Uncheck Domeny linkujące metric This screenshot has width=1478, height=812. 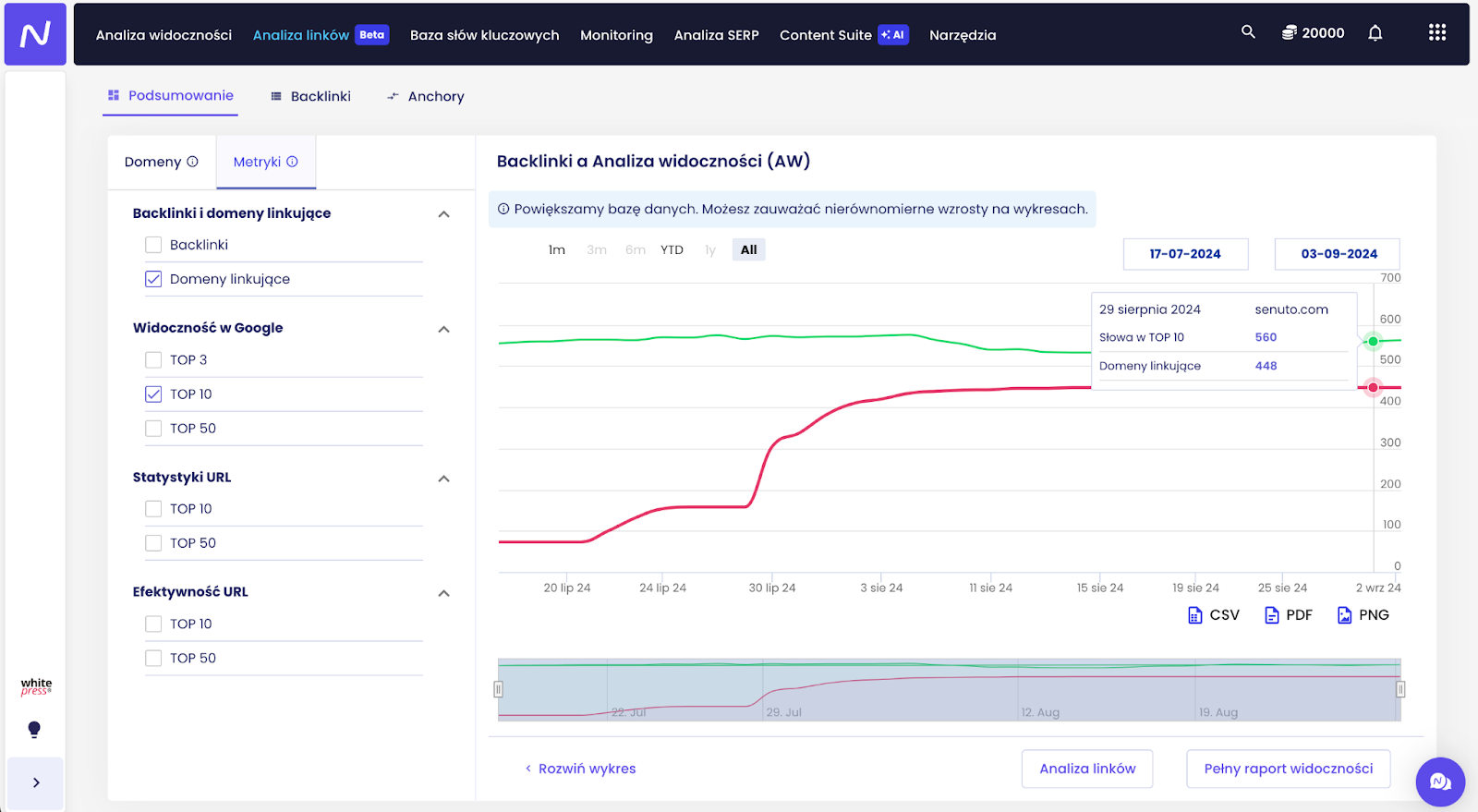[153, 279]
